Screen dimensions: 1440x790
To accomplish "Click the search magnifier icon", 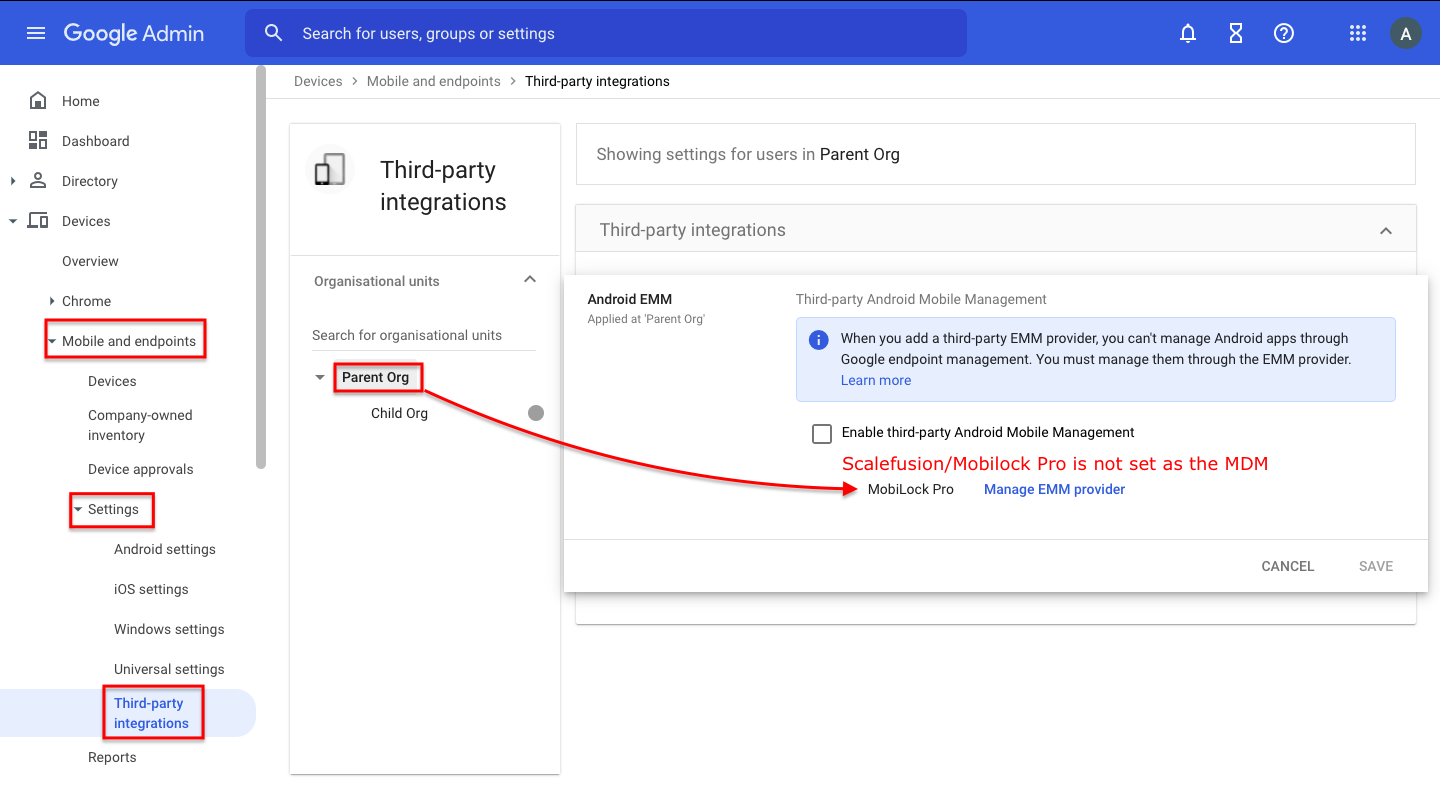I will (x=274, y=33).
